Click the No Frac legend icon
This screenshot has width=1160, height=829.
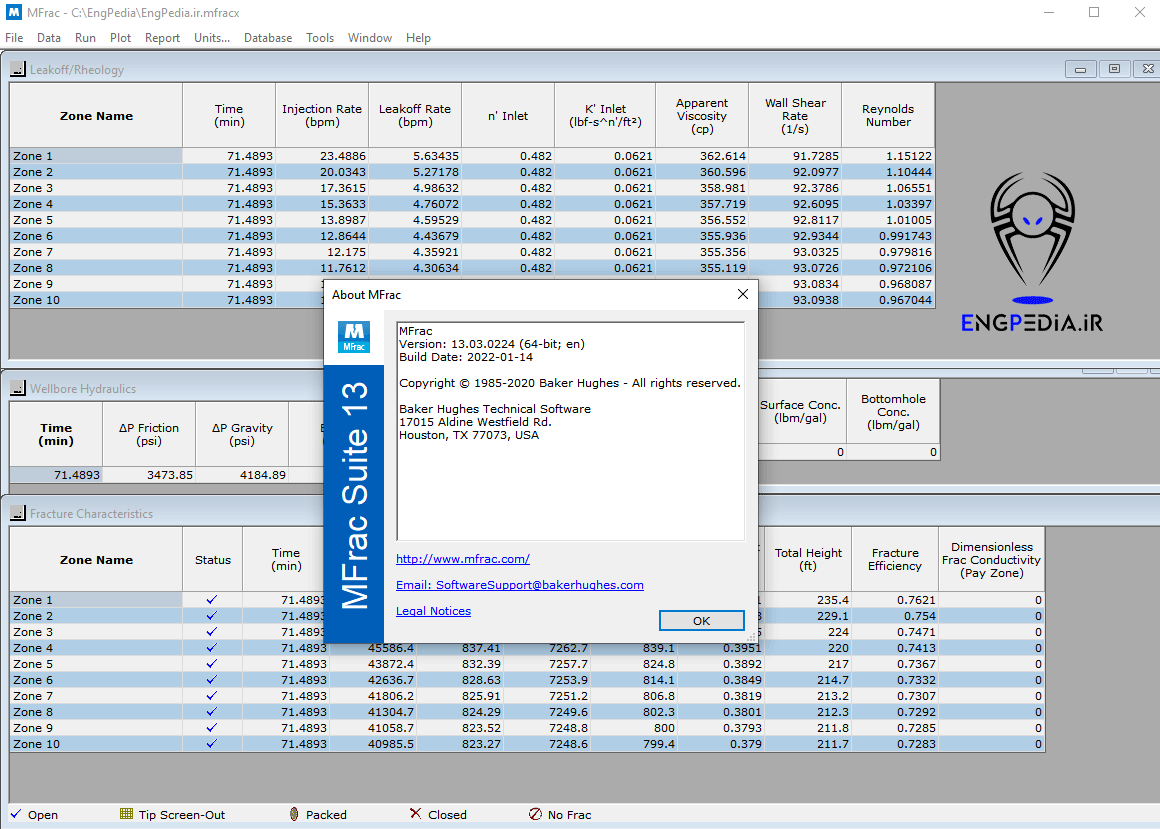pyautogui.click(x=536, y=814)
